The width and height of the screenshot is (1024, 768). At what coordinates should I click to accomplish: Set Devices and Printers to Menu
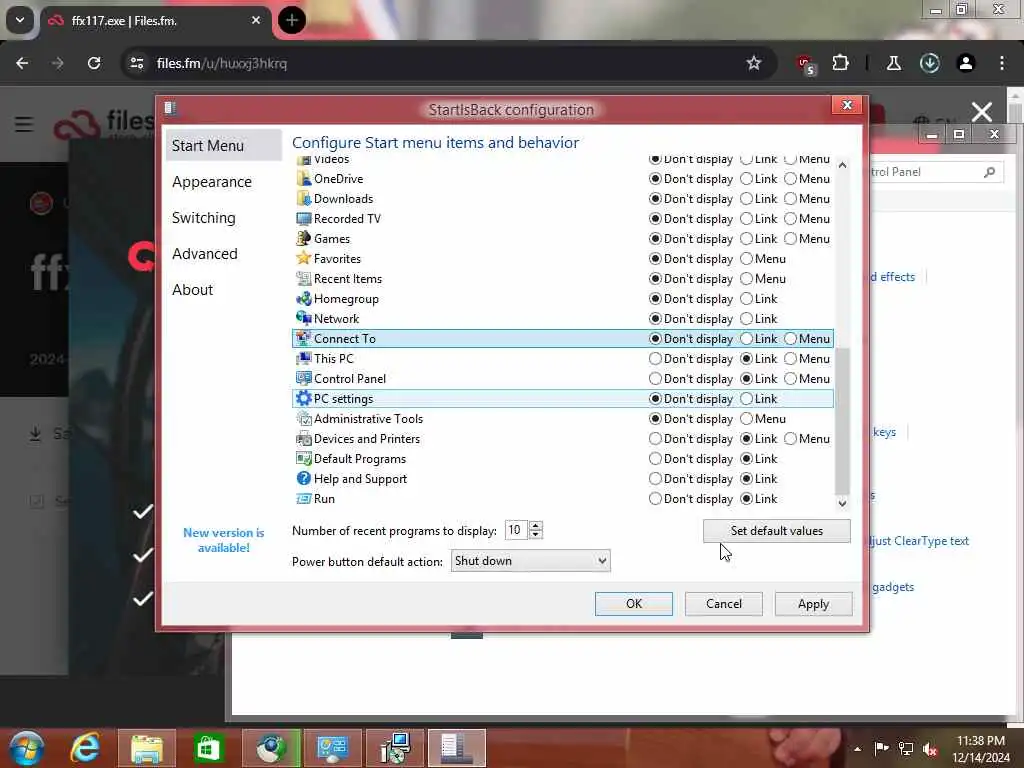790,439
